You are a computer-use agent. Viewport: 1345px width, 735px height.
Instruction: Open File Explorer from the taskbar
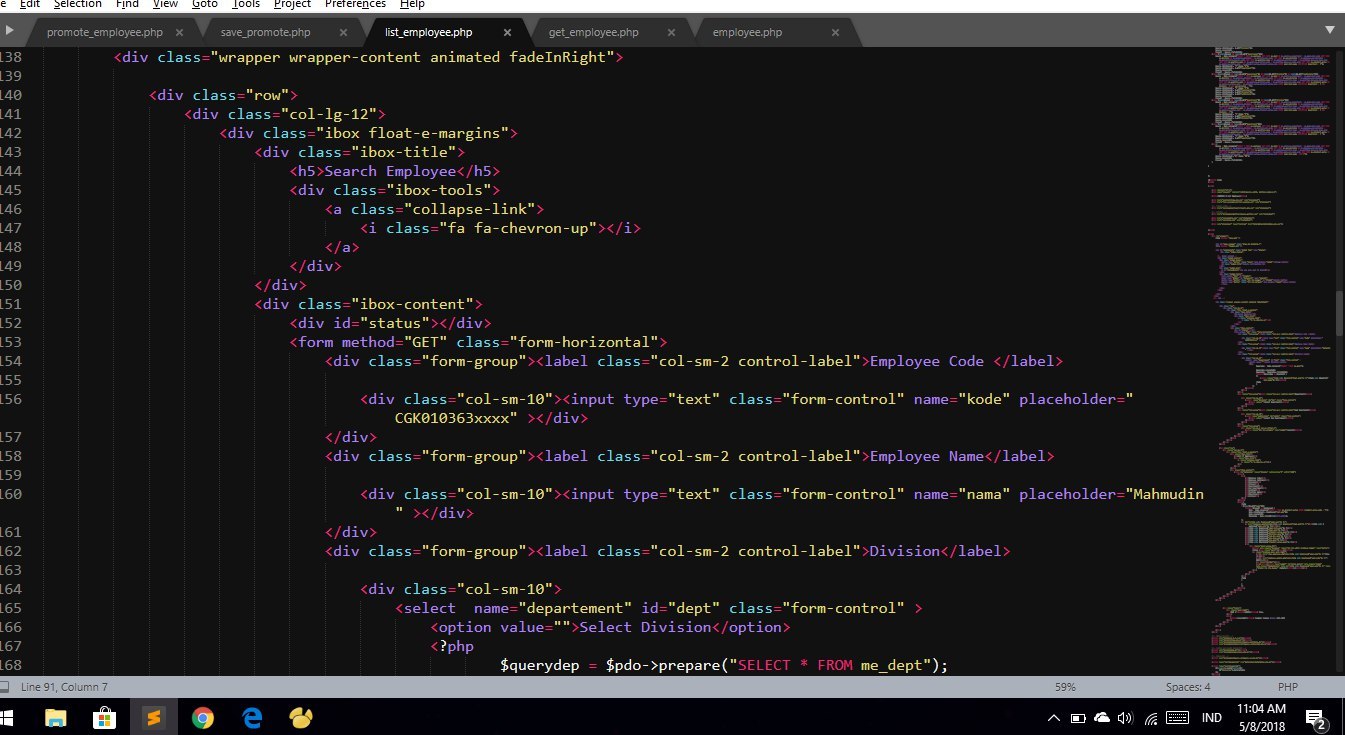click(55, 717)
